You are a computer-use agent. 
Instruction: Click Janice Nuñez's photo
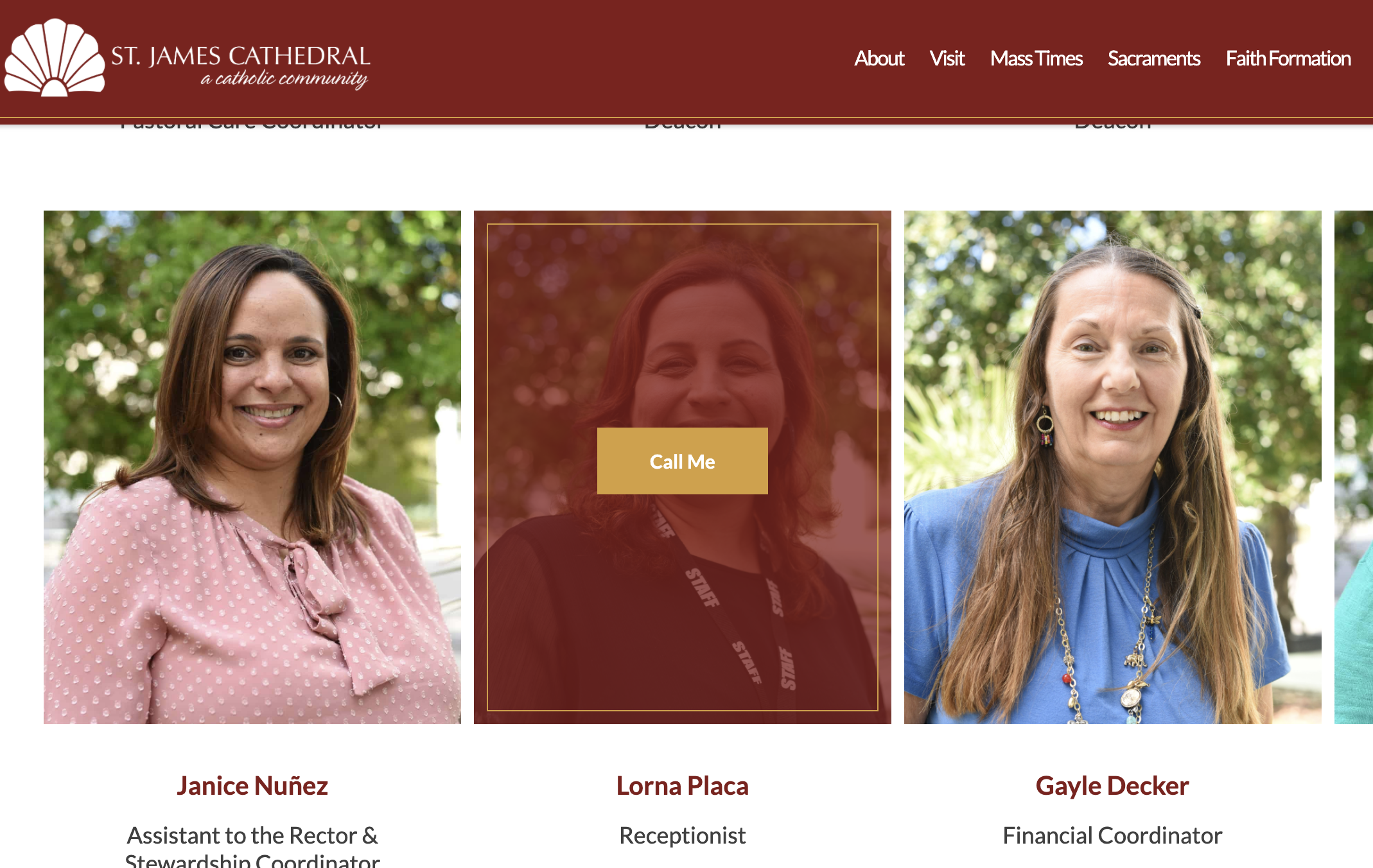pos(252,467)
